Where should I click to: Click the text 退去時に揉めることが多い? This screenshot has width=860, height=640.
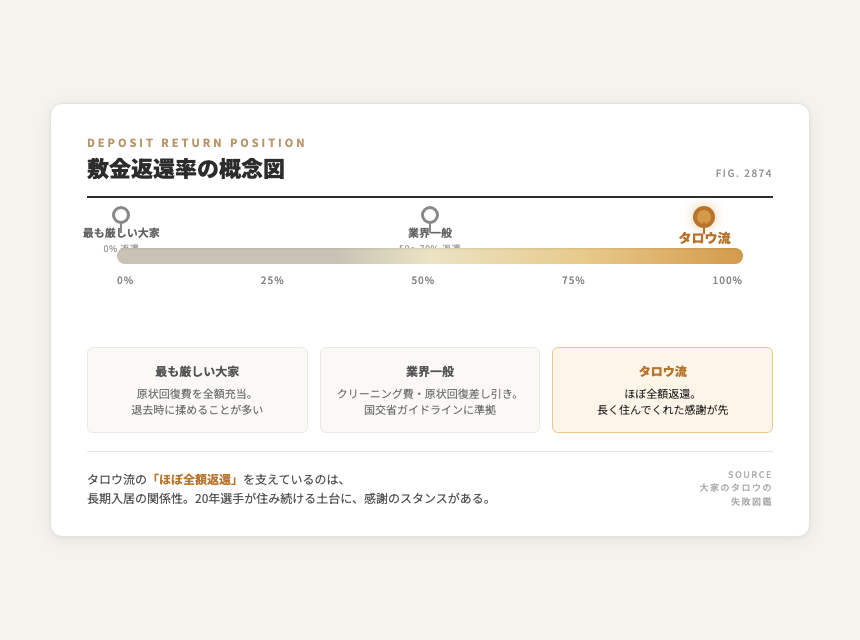point(197,410)
